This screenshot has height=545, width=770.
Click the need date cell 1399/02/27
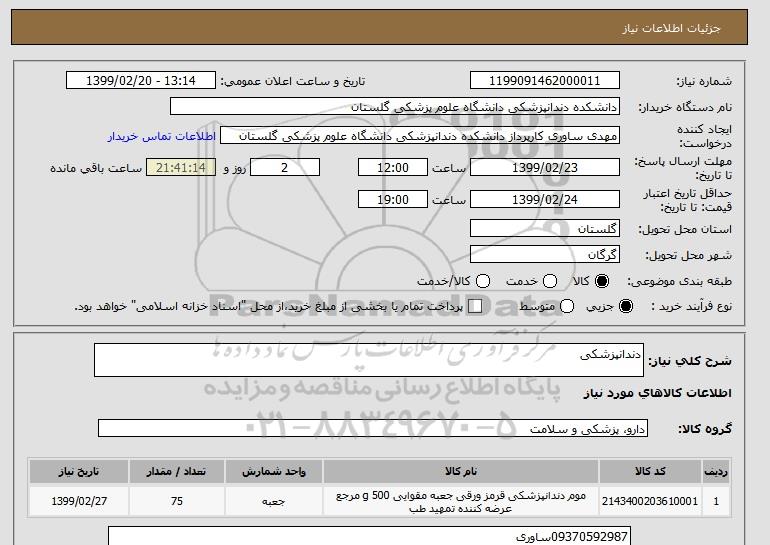point(79,501)
